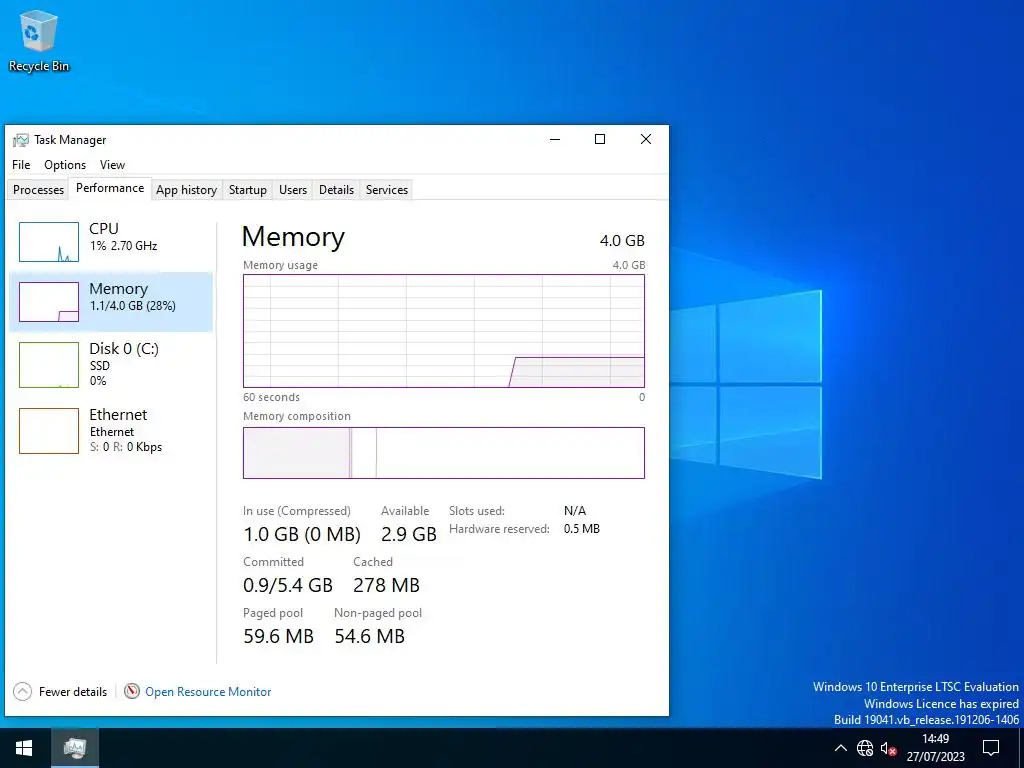
Task: Click the Open Resource Monitor link
Action: (208, 692)
